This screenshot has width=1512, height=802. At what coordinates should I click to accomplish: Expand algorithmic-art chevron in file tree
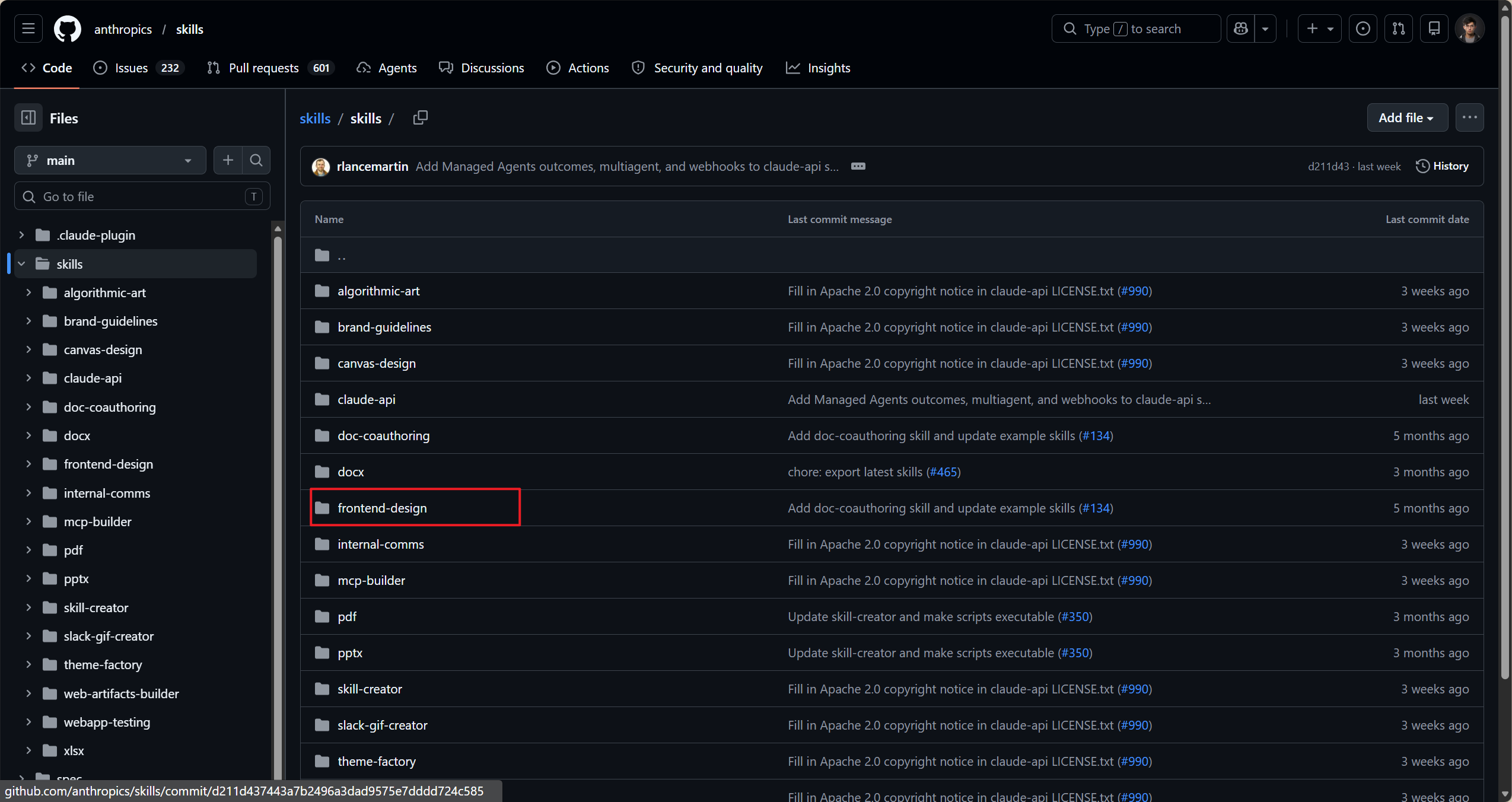pos(28,292)
